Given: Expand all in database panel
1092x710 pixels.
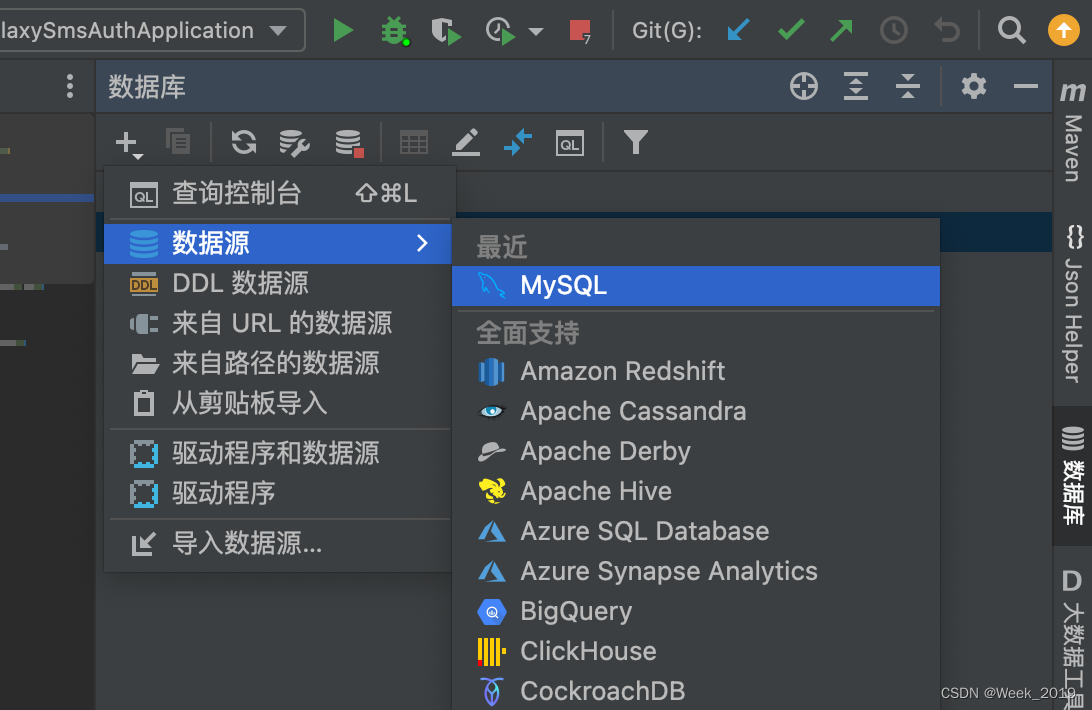Looking at the screenshot, I should click(856, 86).
